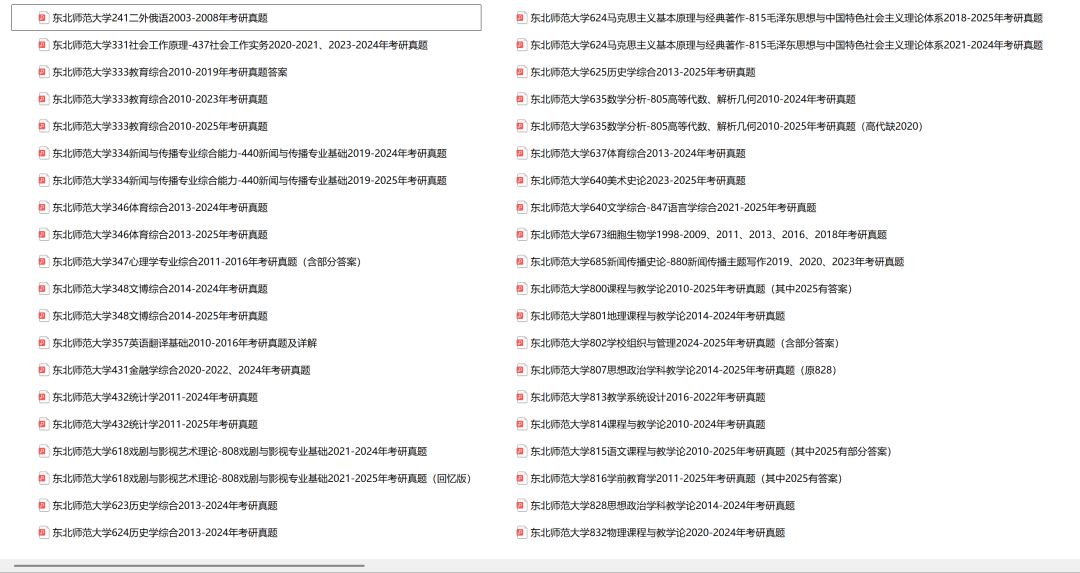Image resolution: width=1080 pixels, height=573 pixels.
Task: Click PDF icon of 431金融学综合 file
Action: pos(43,370)
